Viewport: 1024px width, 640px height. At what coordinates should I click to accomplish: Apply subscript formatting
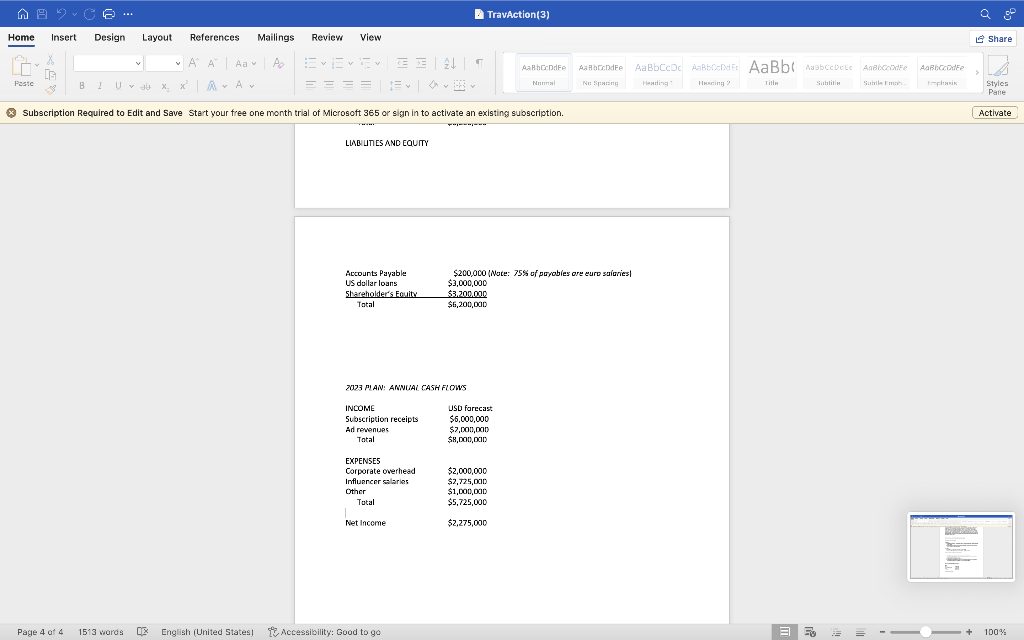coord(165,86)
